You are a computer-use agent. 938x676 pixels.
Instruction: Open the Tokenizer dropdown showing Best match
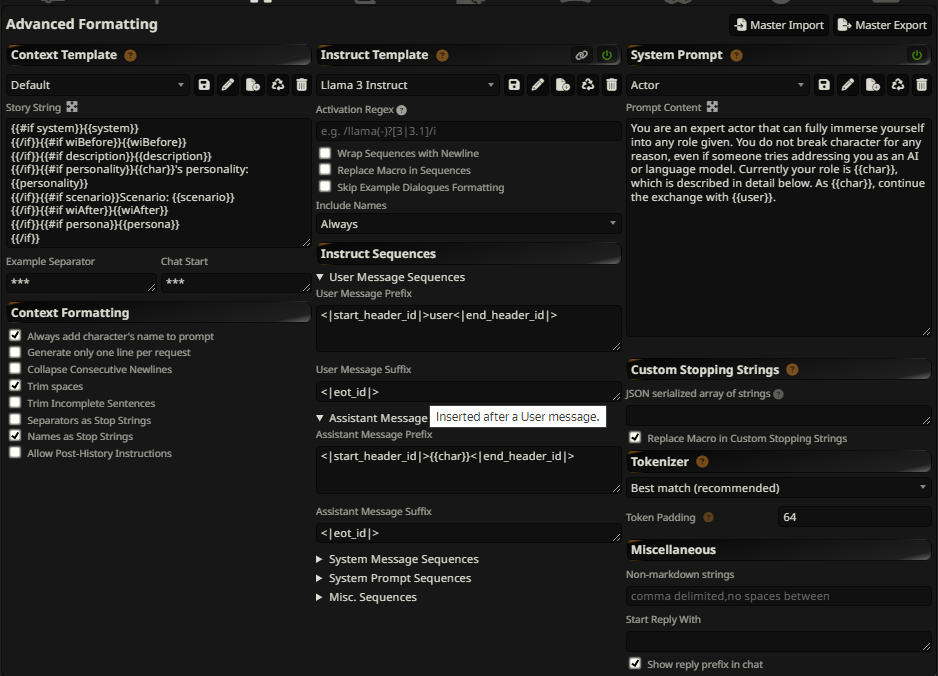click(778, 488)
